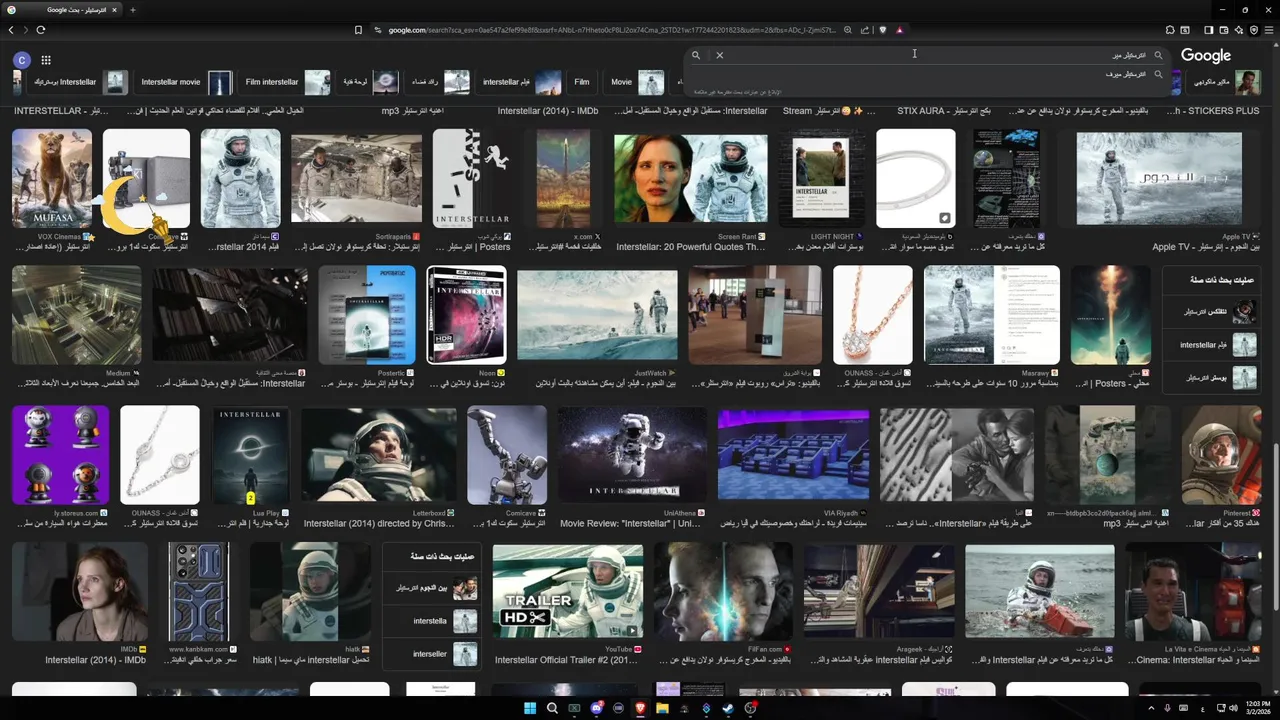1280x720 pixels.
Task: Select related search 'interstella'
Action: pos(431,621)
